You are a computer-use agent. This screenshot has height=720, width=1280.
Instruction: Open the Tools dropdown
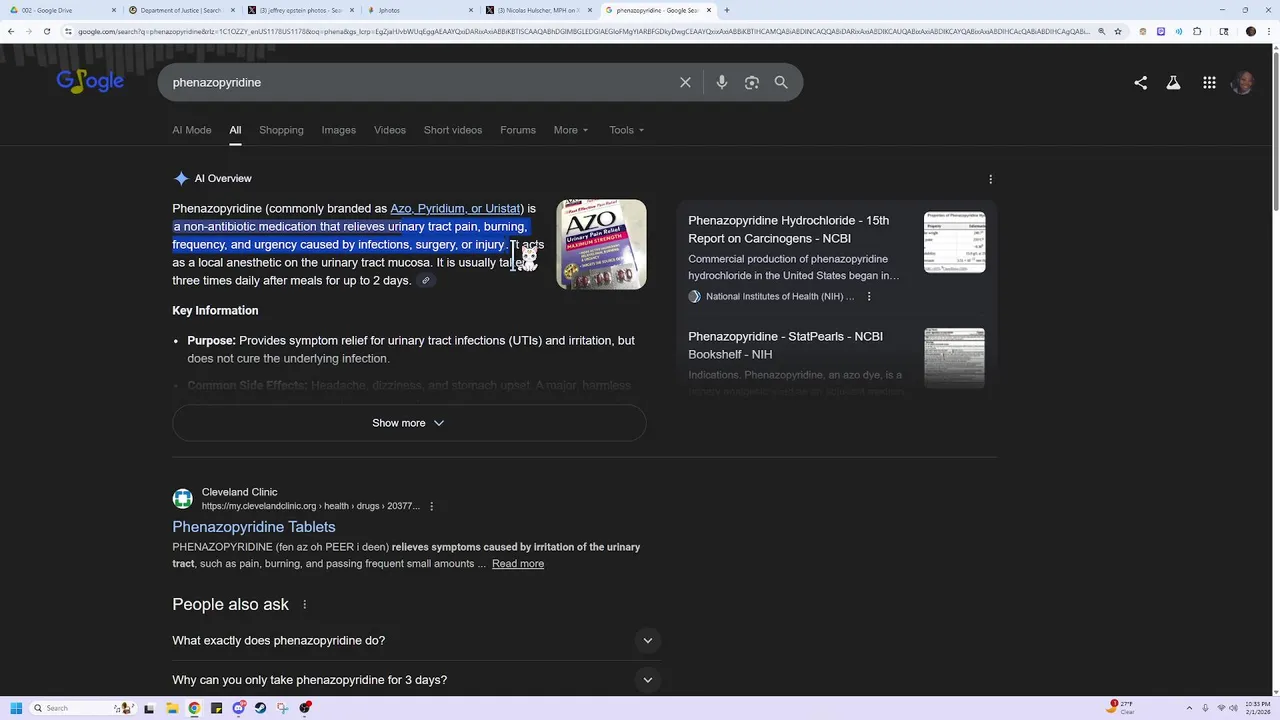[627, 130]
